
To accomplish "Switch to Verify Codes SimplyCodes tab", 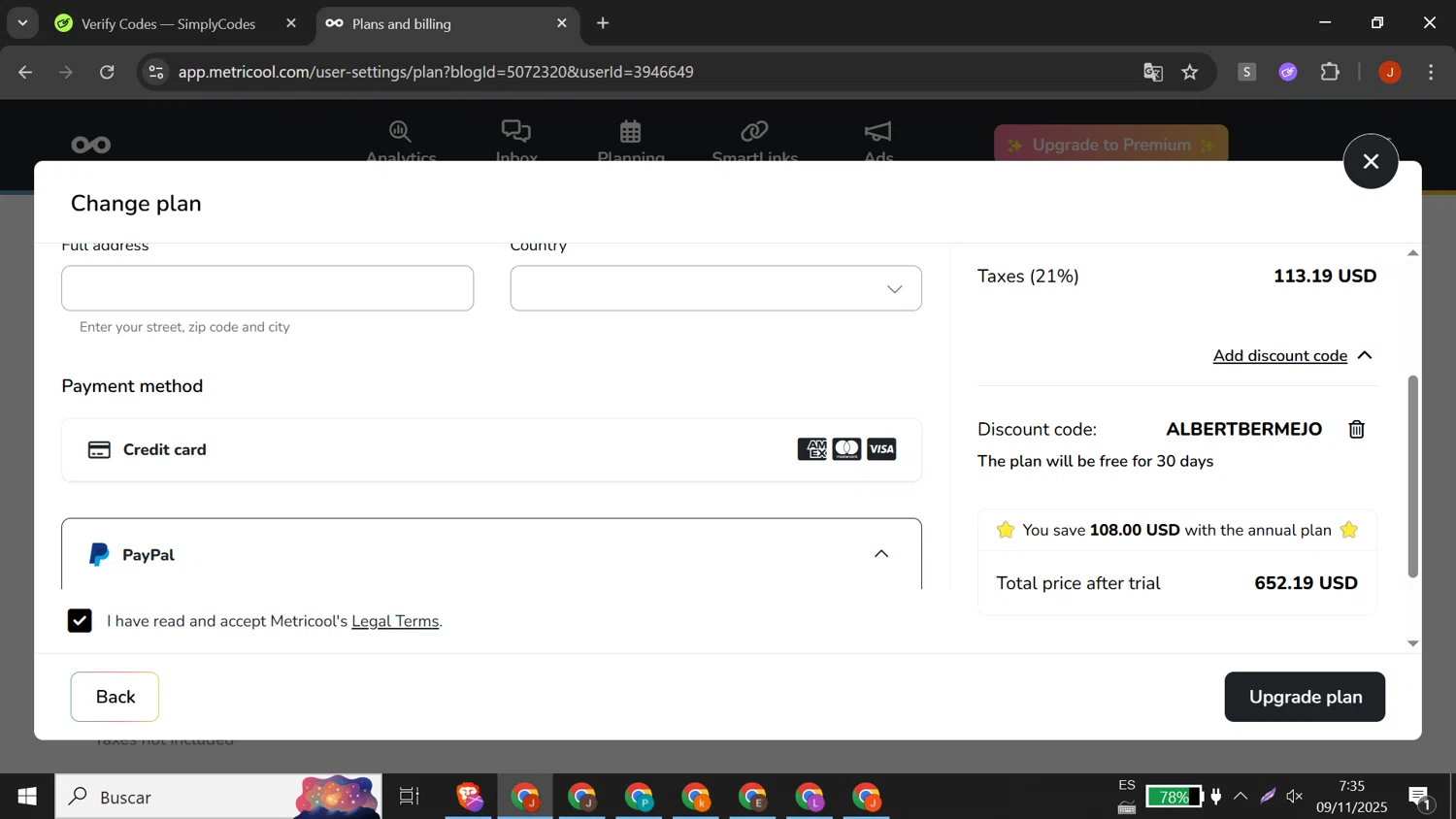I will click(168, 23).
